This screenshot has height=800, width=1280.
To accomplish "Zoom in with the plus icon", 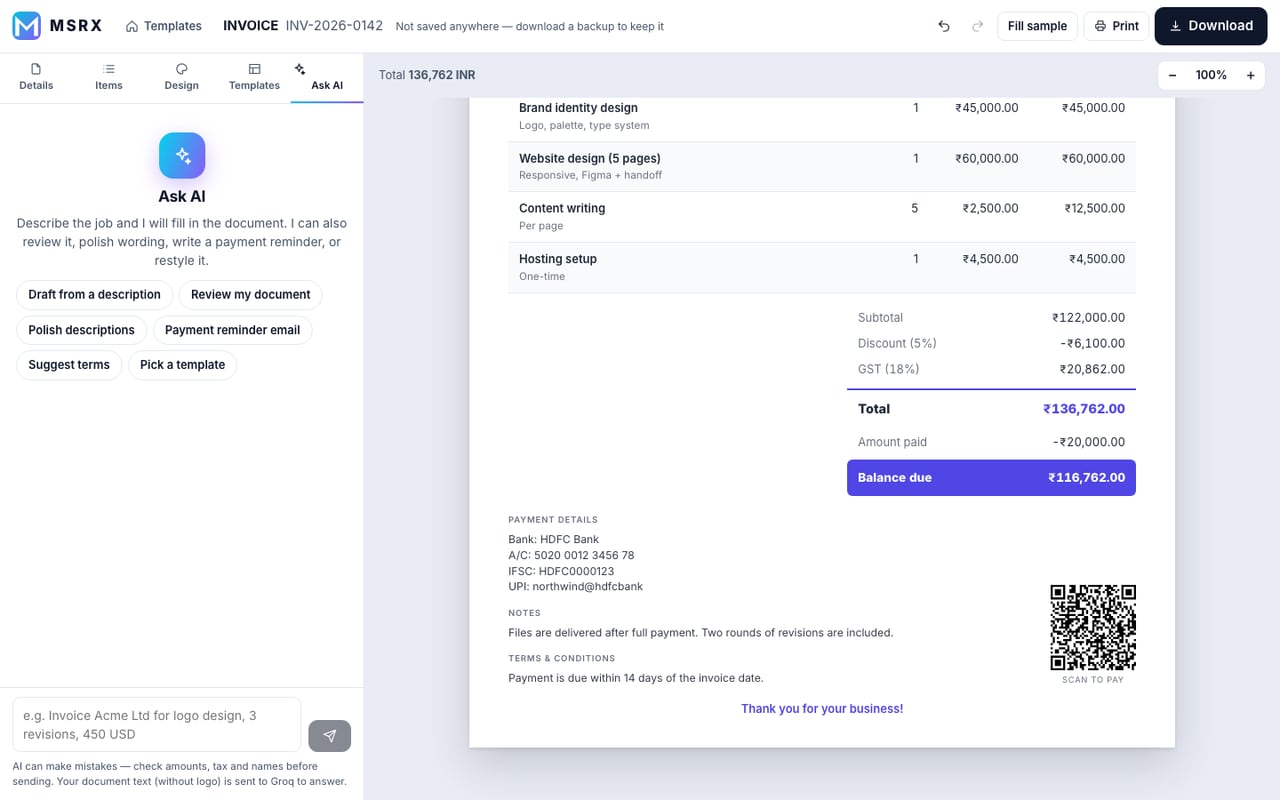I will coord(1250,75).
